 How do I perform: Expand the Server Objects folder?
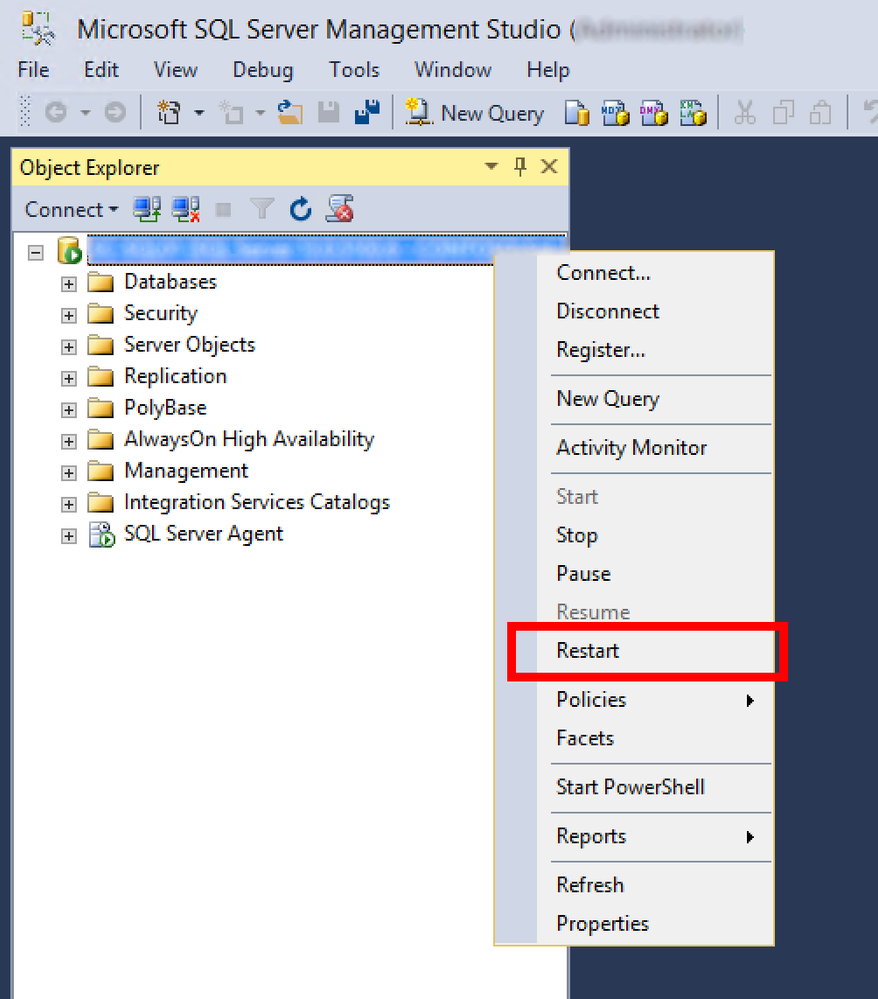(69, 347)
